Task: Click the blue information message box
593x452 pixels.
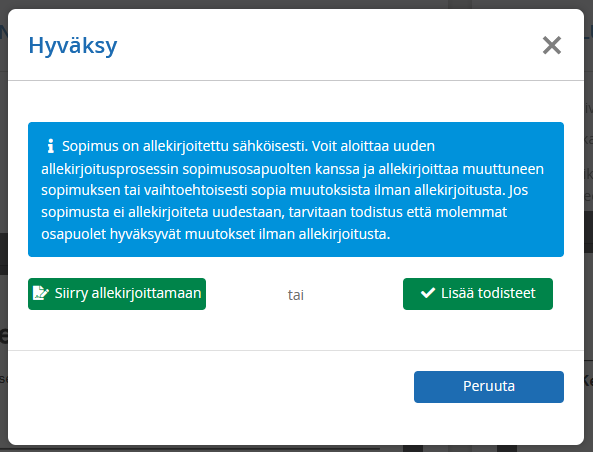Action: point(296,189)
